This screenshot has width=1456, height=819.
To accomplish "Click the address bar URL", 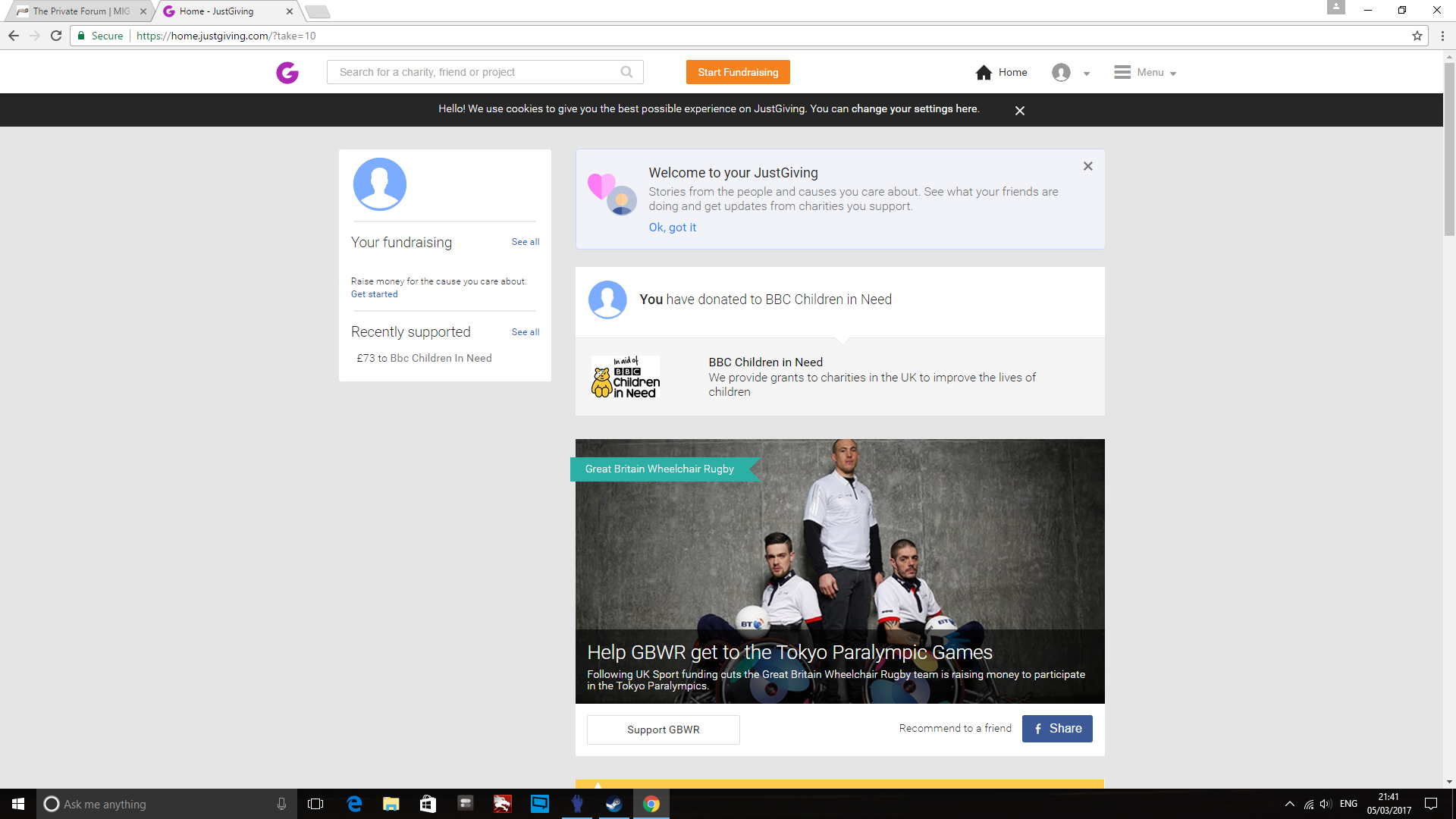I will click(226, 36).
